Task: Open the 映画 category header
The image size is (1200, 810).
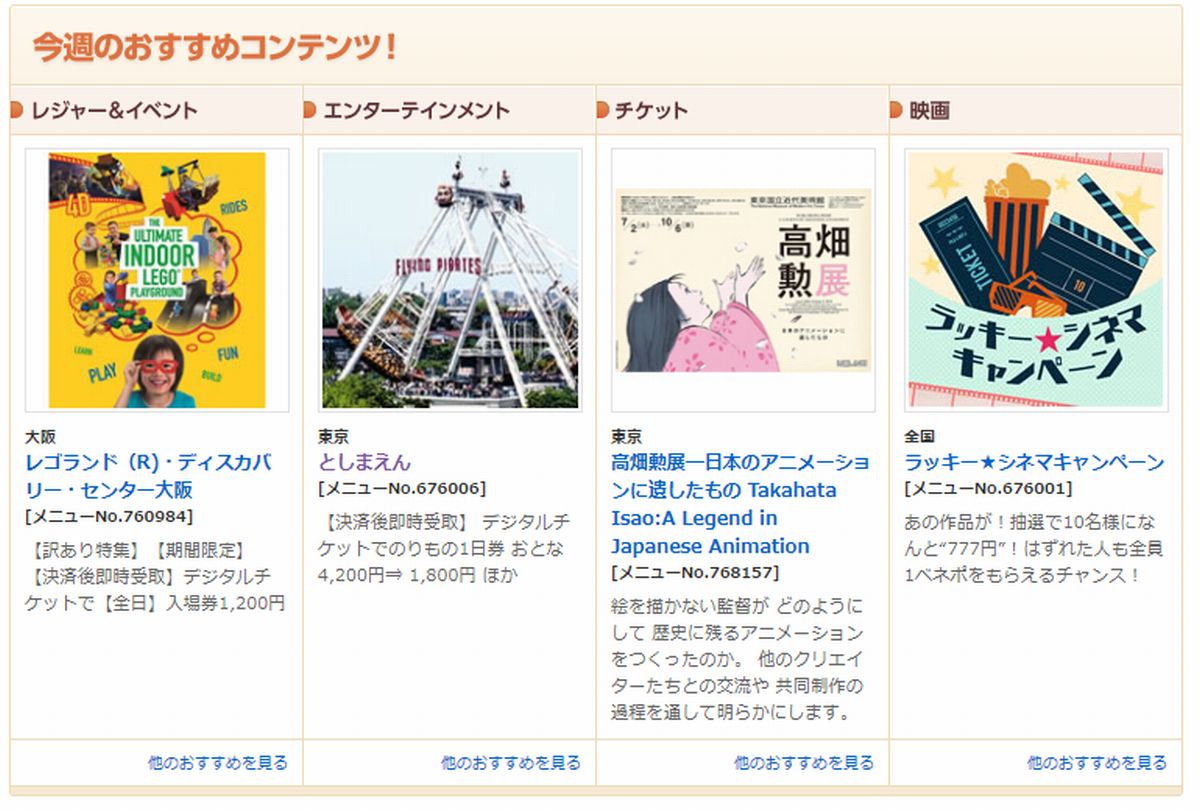Action: pos(929,111)
